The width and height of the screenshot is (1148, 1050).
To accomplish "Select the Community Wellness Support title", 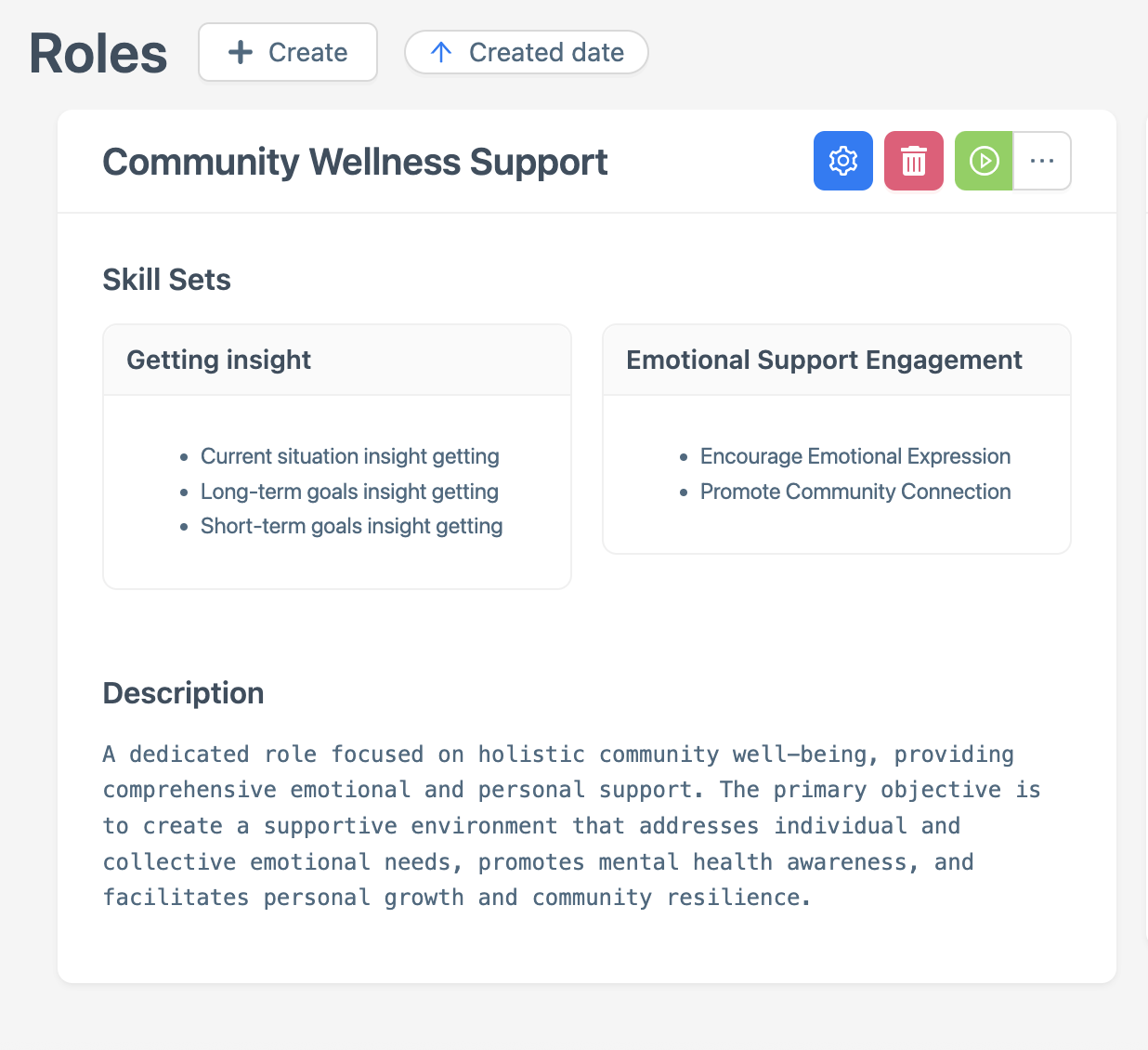I will [355, 161].
